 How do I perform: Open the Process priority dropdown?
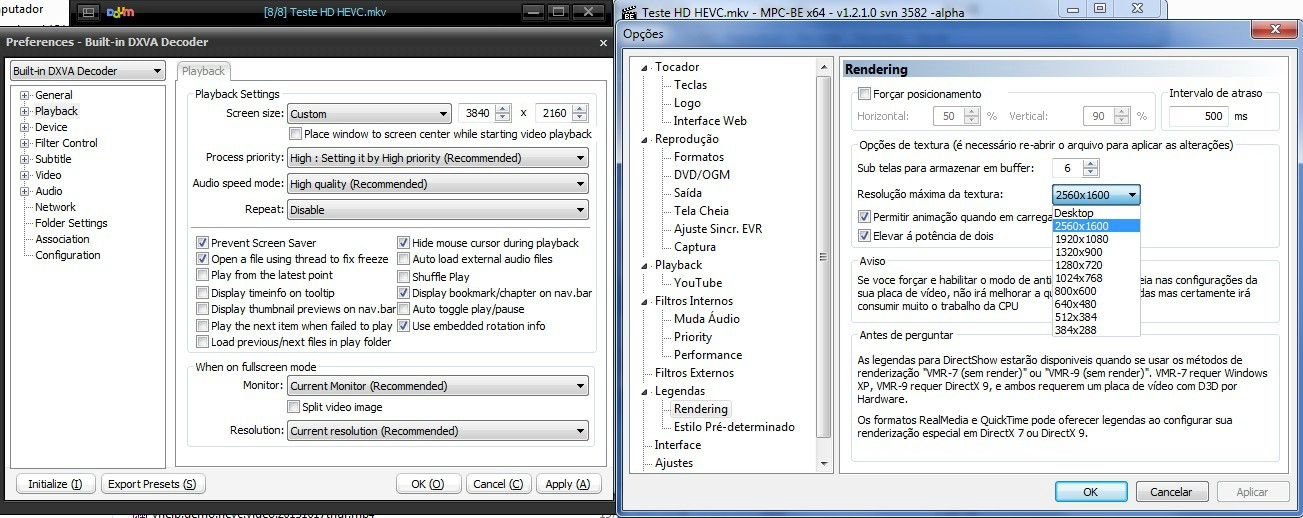[438, 158]
